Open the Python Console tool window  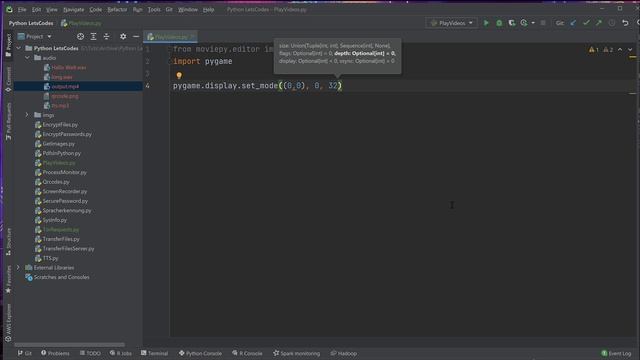(200, 353)
